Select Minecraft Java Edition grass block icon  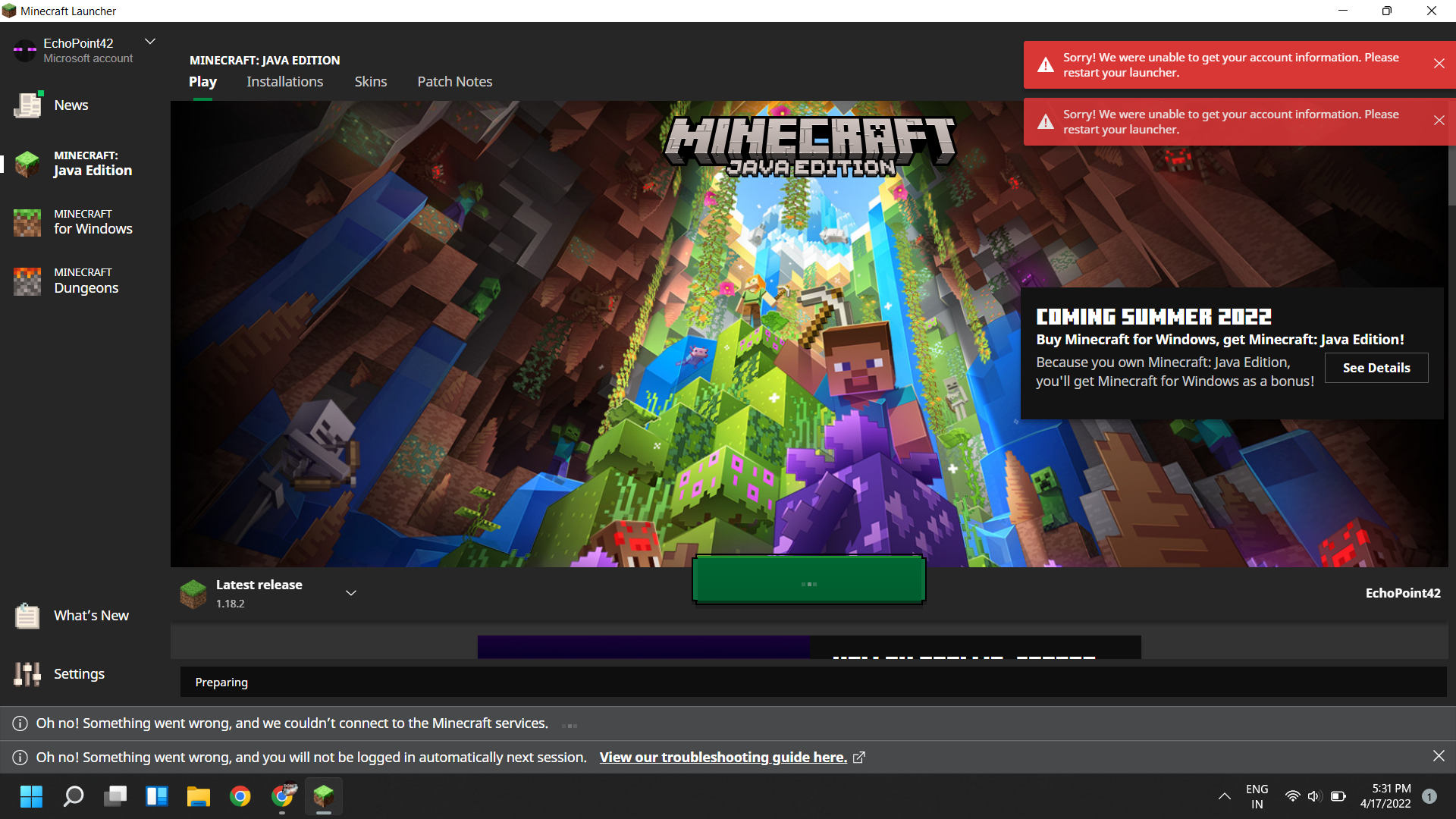(x=28, y=163)
